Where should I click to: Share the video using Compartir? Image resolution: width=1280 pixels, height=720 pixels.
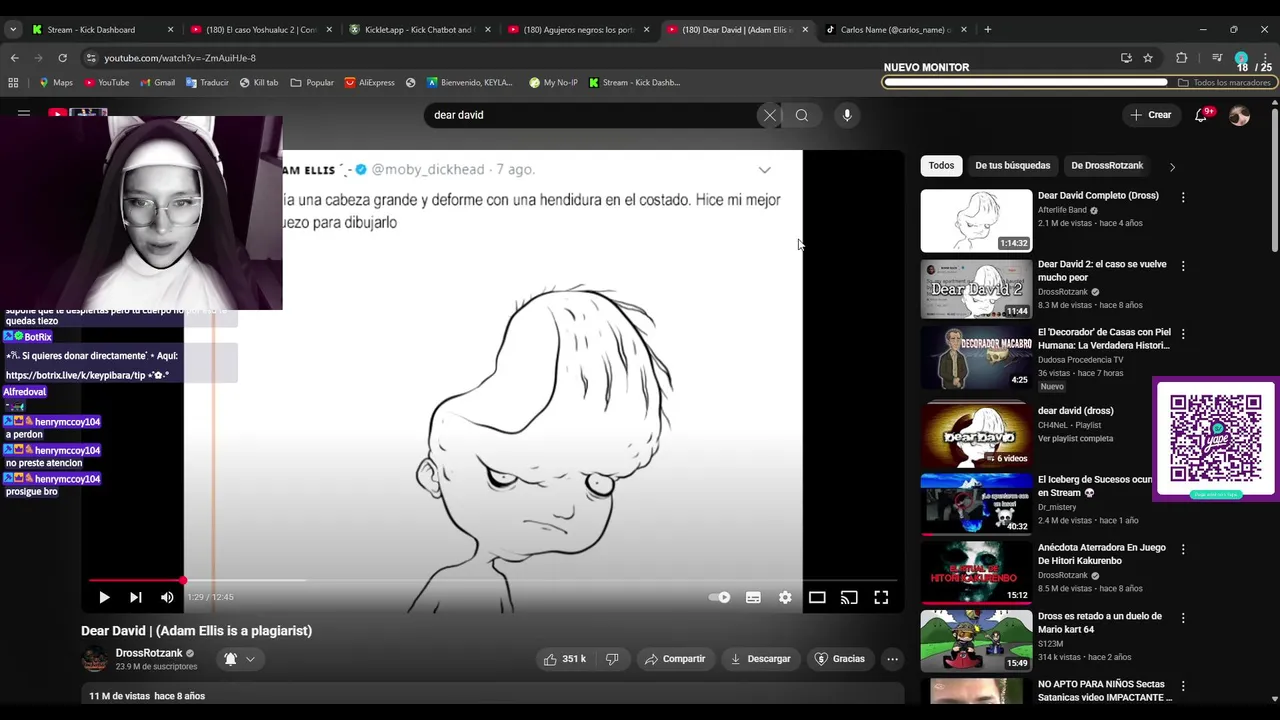(x=675, y=659)
